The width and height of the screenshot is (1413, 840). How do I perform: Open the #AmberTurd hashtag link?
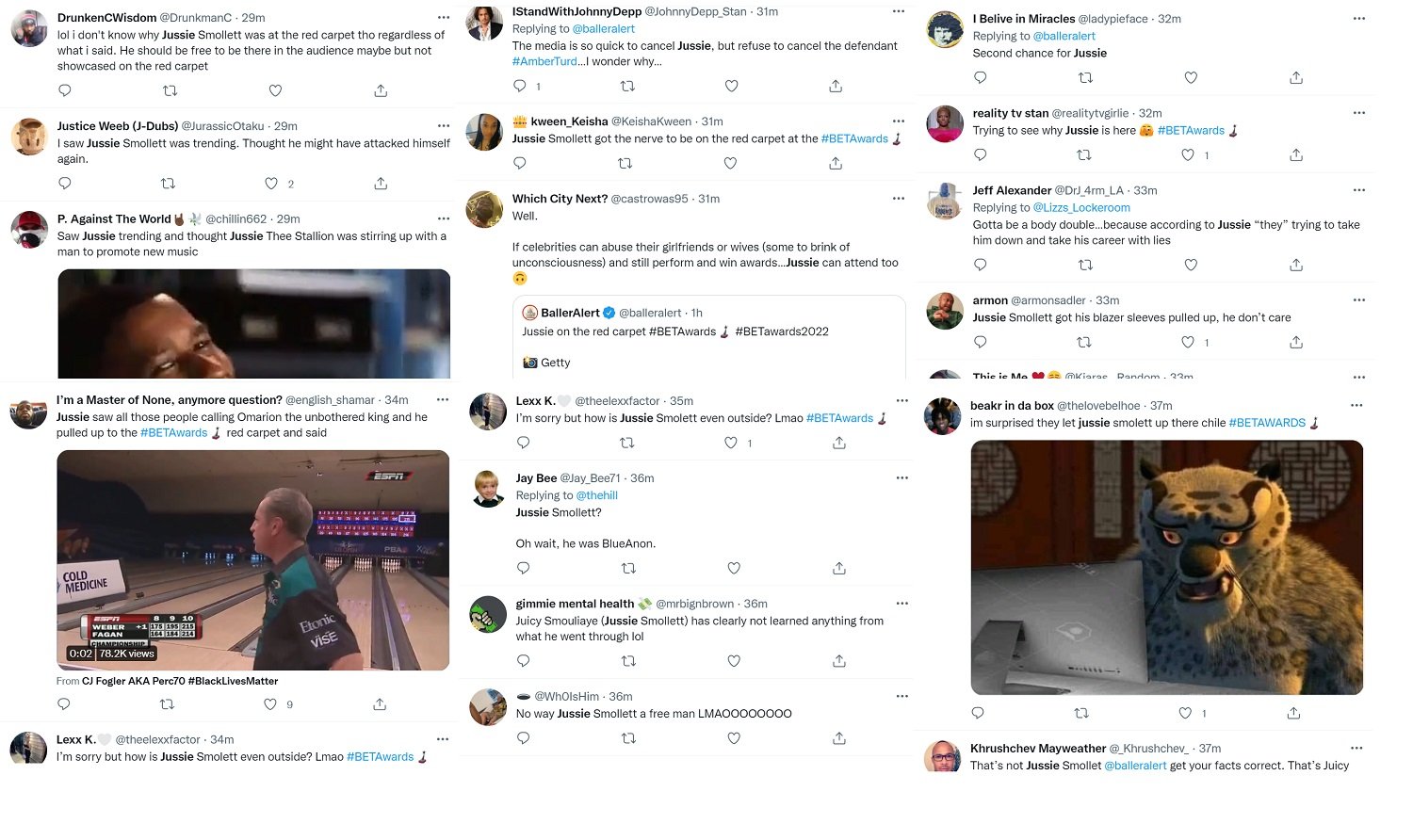tap(544, 61)
